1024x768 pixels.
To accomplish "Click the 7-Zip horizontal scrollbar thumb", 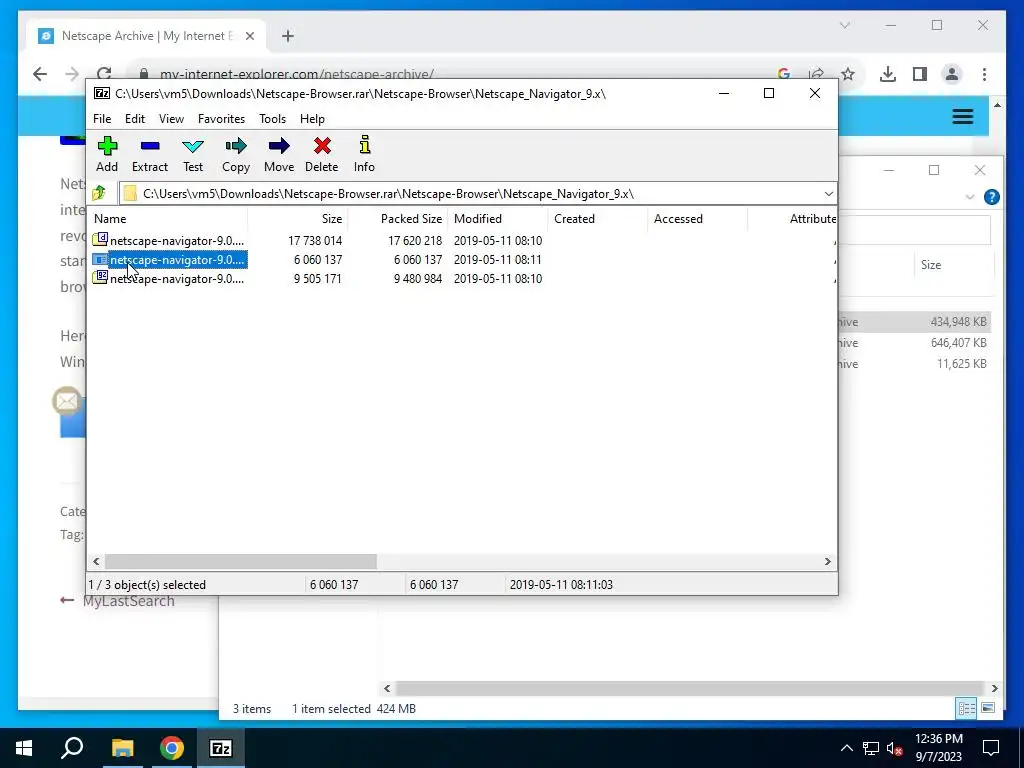I will [x=241, y=561].
